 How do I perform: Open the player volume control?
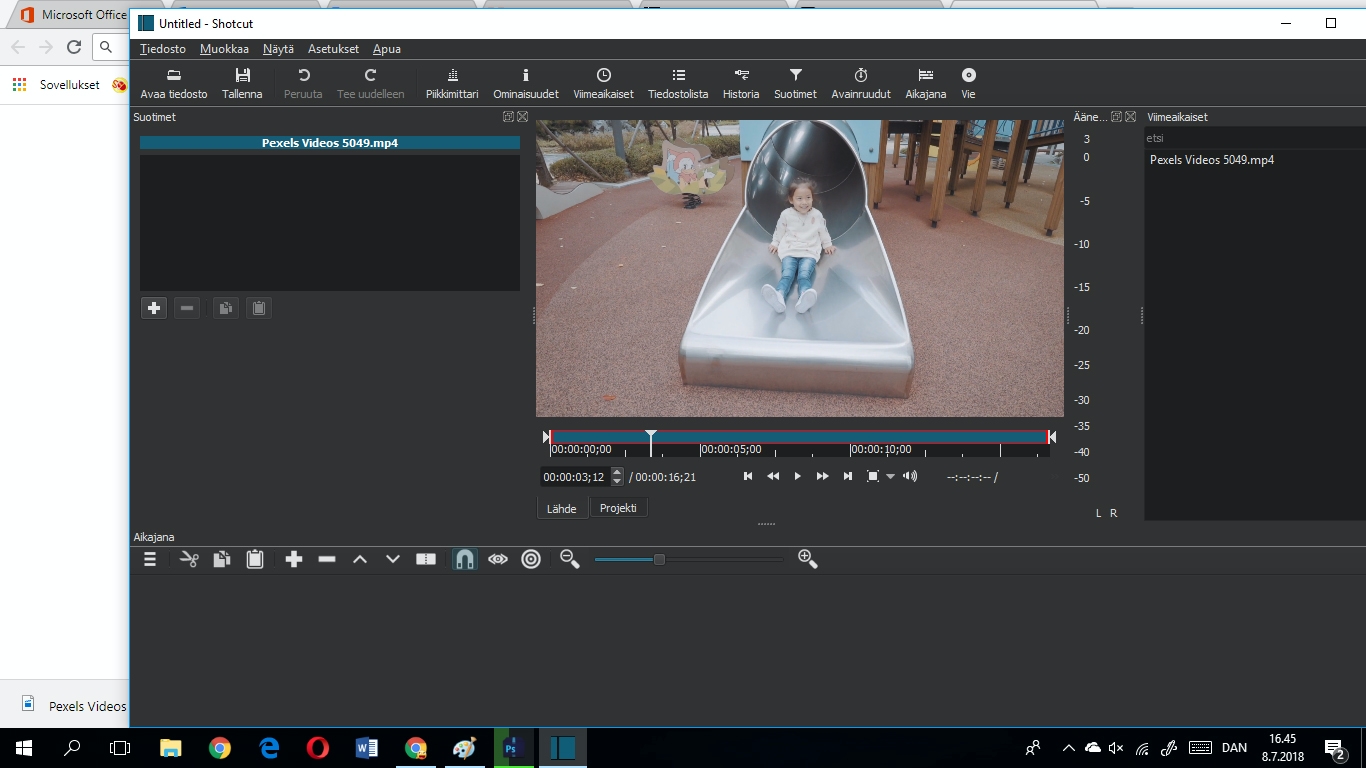pos(910,477)
